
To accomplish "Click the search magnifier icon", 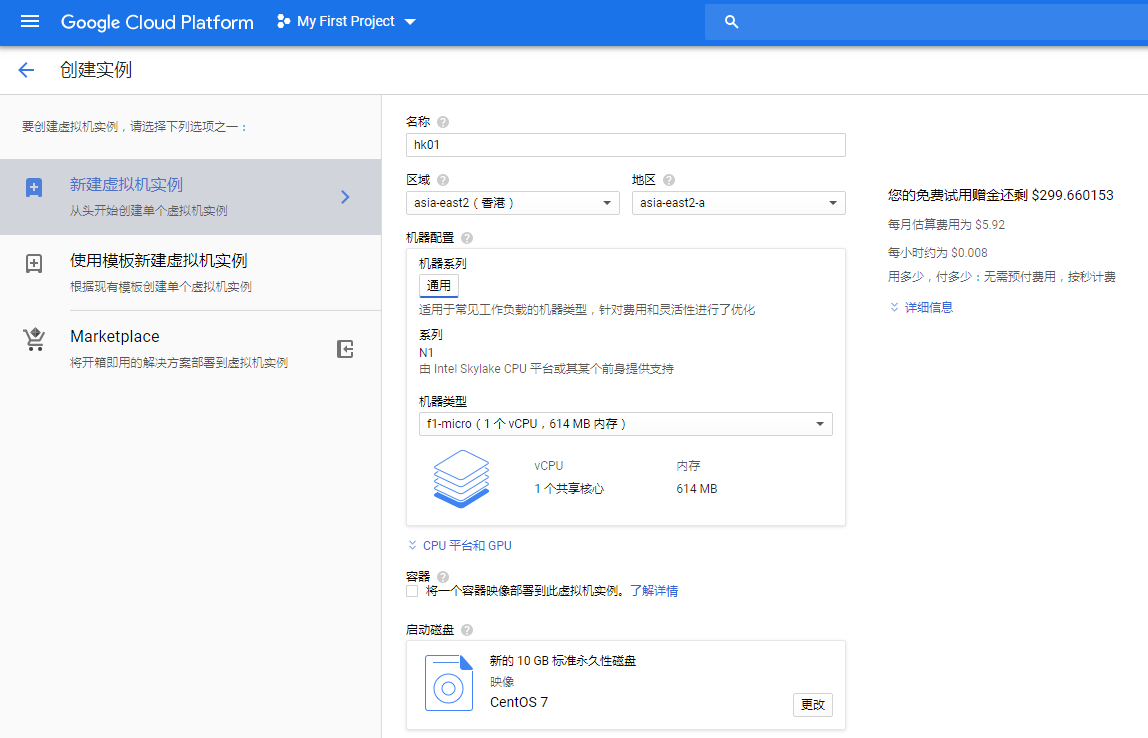I will (731, 22).
